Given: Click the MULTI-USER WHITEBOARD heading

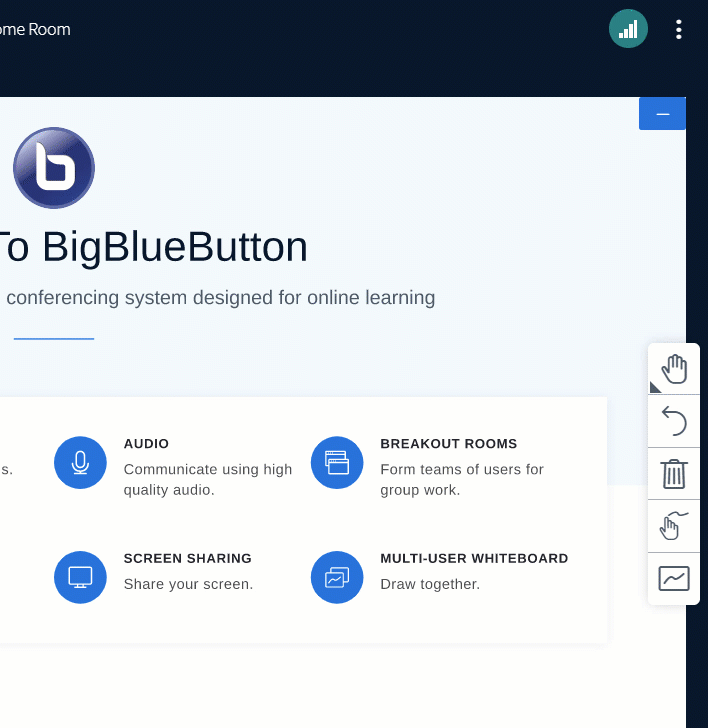Looking at the screenshot, I should tap(474, 558).
